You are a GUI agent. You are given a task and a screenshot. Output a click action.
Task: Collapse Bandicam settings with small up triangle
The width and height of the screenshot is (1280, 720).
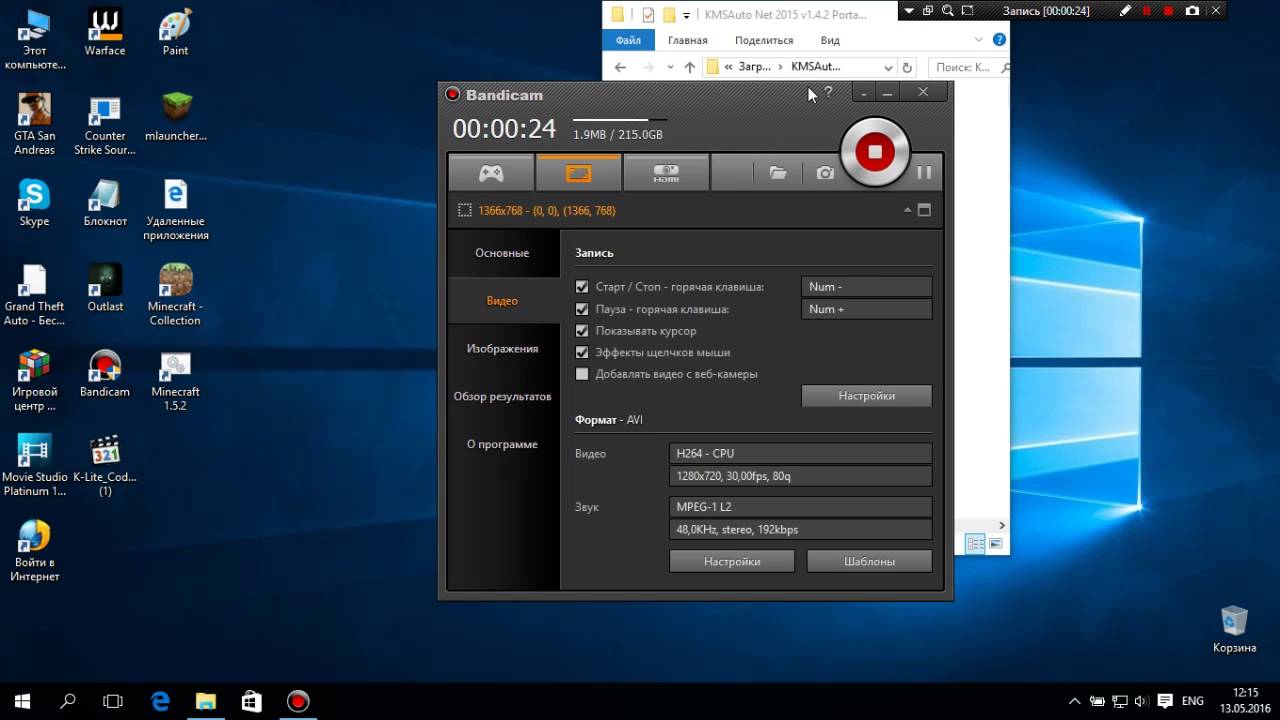908,211
